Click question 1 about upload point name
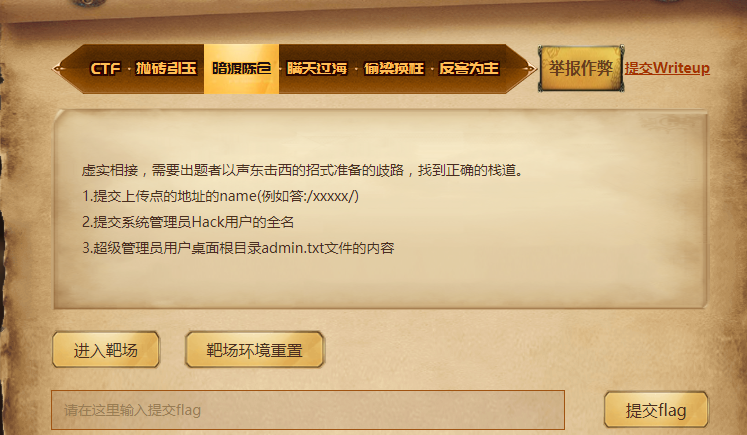This screenshot has height=435, width=747. tap(221, 196)
